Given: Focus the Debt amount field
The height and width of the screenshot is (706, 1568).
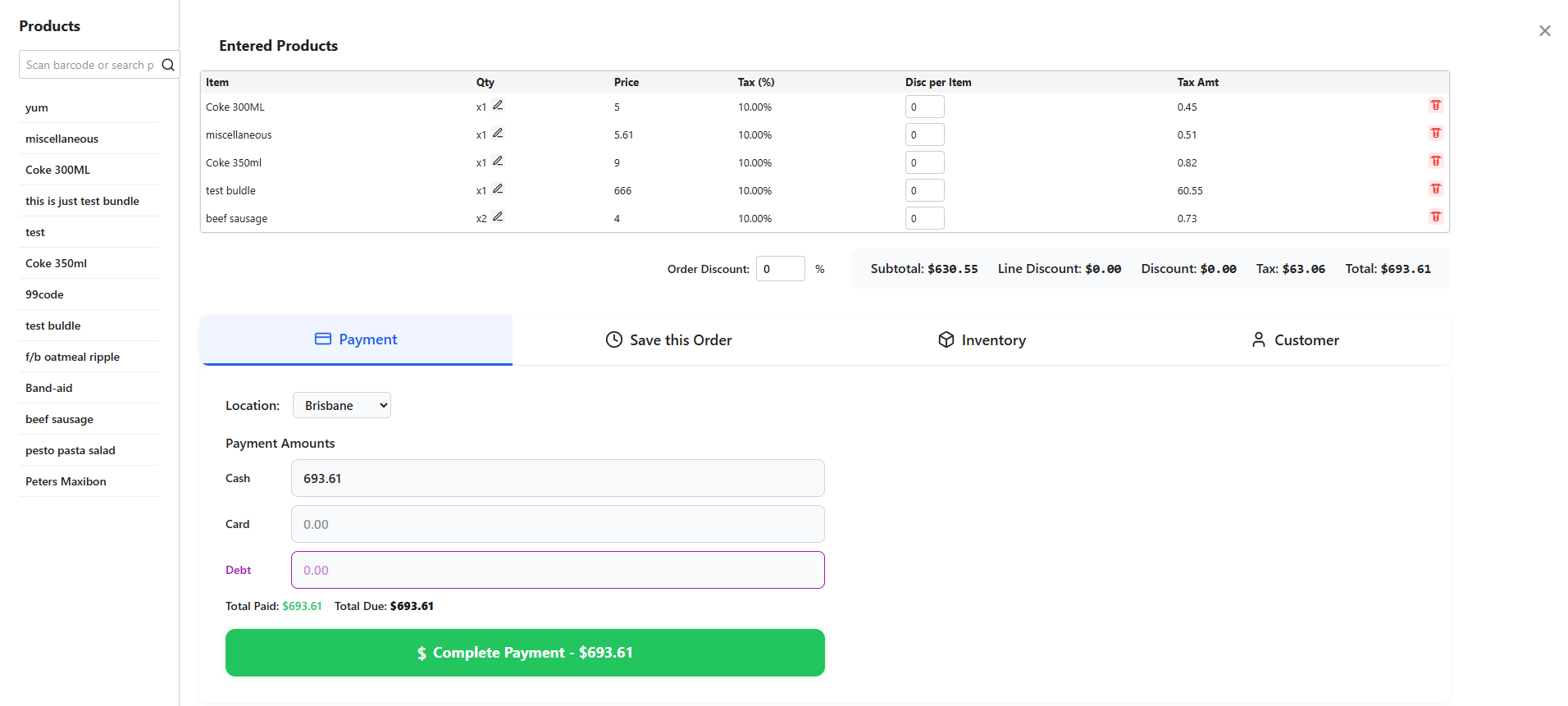Looking at the screenshot, I should click(558, 570).
